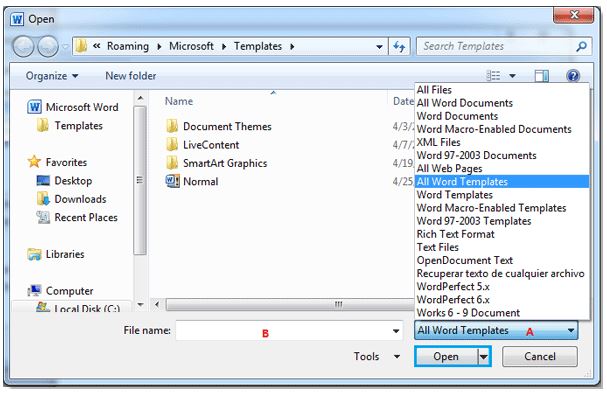Image resolution: width=607 pixels, height=396 pixels.
Task: Choose Word Macro-Enabled Templates type
Action: tap(502, 208)
